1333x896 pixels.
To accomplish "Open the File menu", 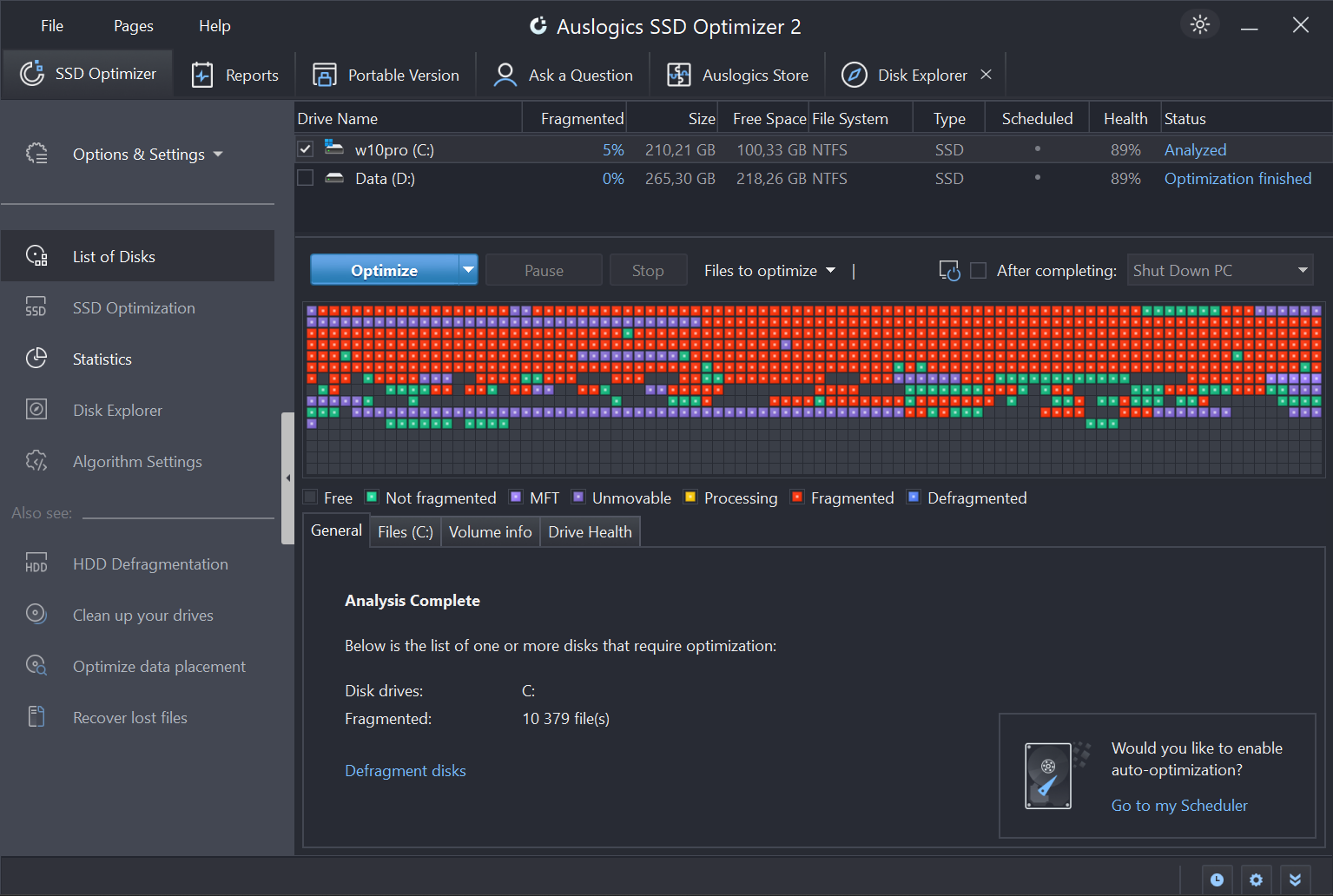I will point(52,25).
